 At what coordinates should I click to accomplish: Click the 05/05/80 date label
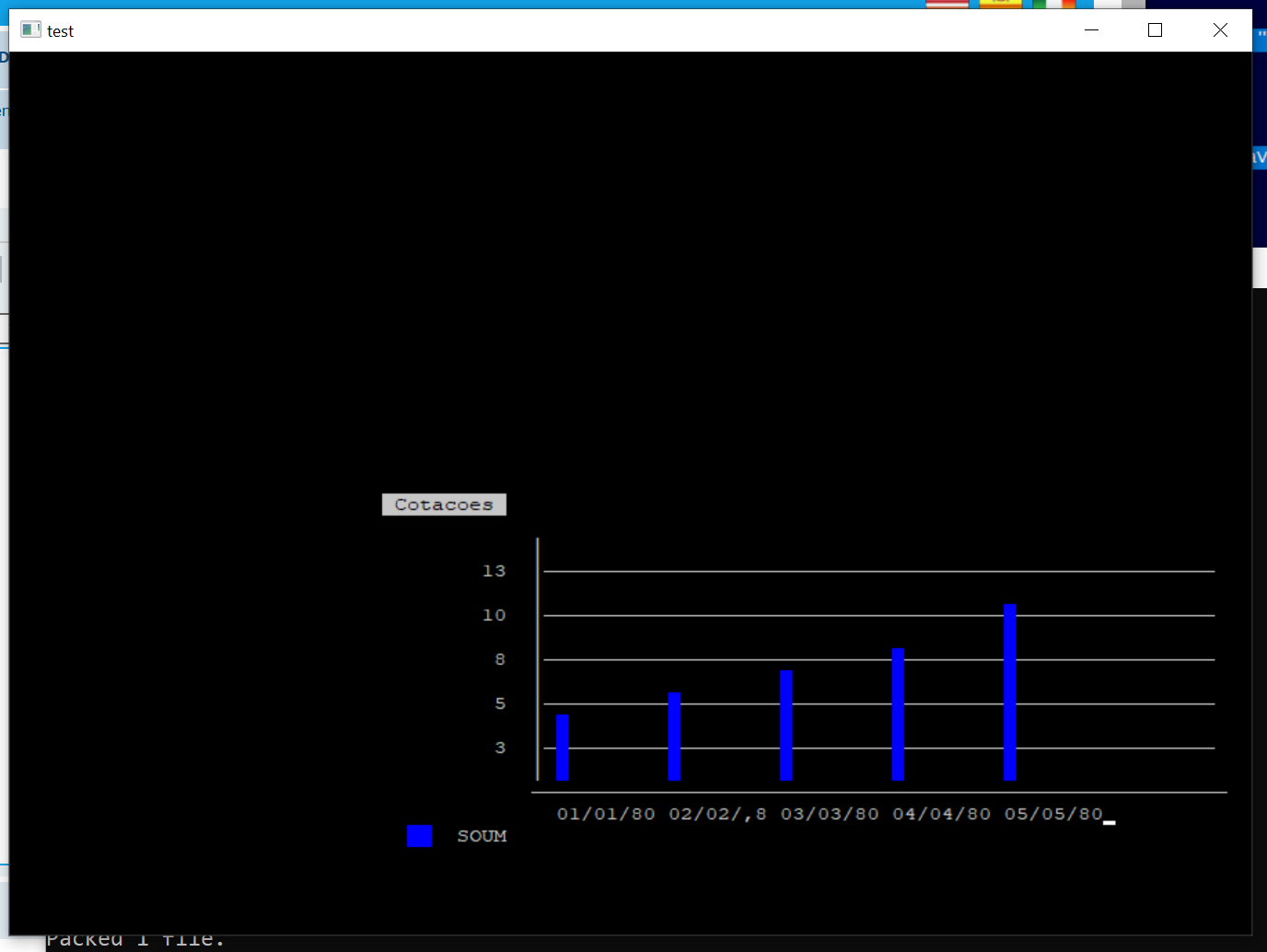(x=1053, y=814)
